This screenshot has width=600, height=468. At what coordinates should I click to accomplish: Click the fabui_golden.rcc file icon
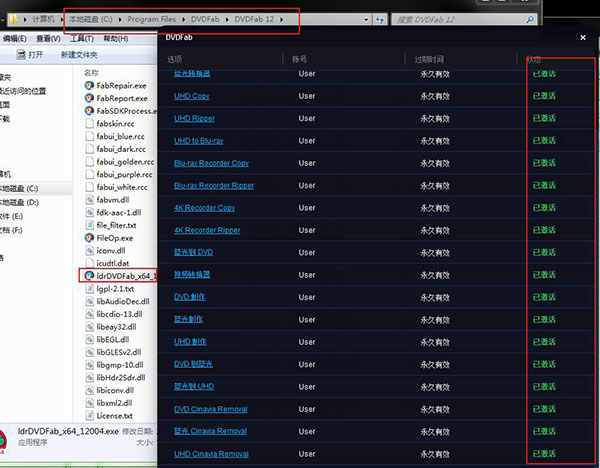[90, 161]
